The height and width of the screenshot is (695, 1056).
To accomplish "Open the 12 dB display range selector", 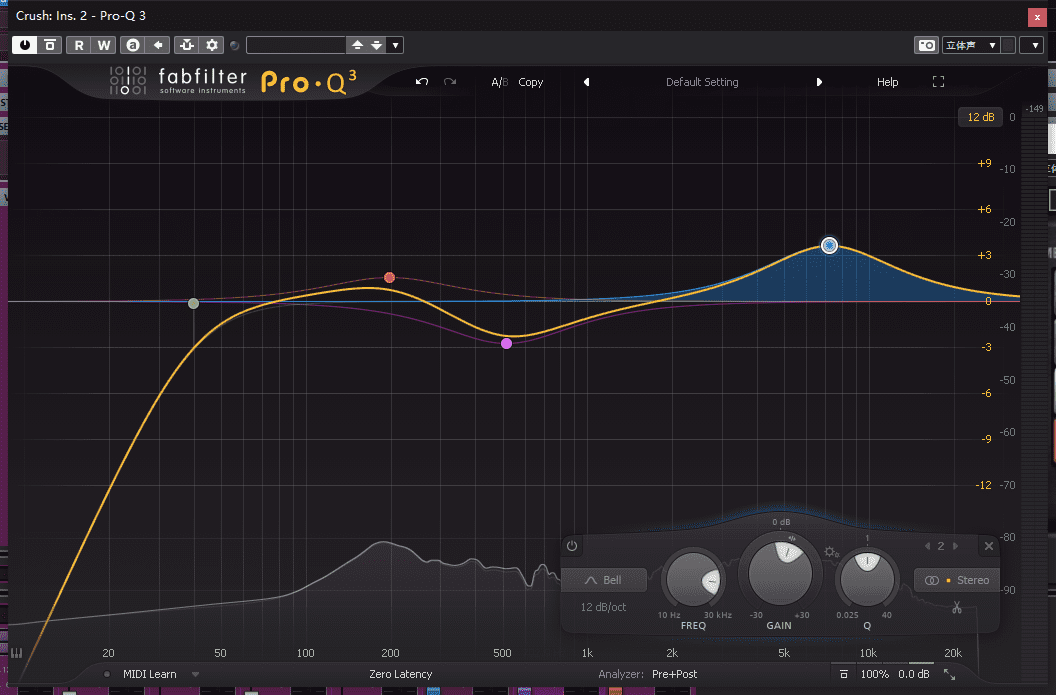I will click(981, 117).
